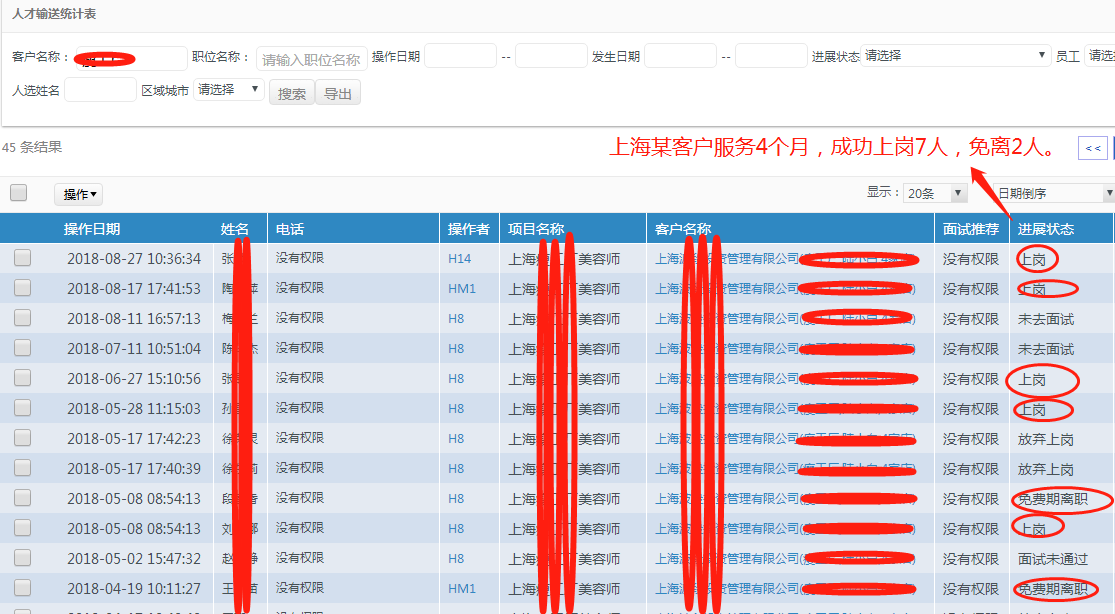Click the 操作日期 end date field

point(551,55)
